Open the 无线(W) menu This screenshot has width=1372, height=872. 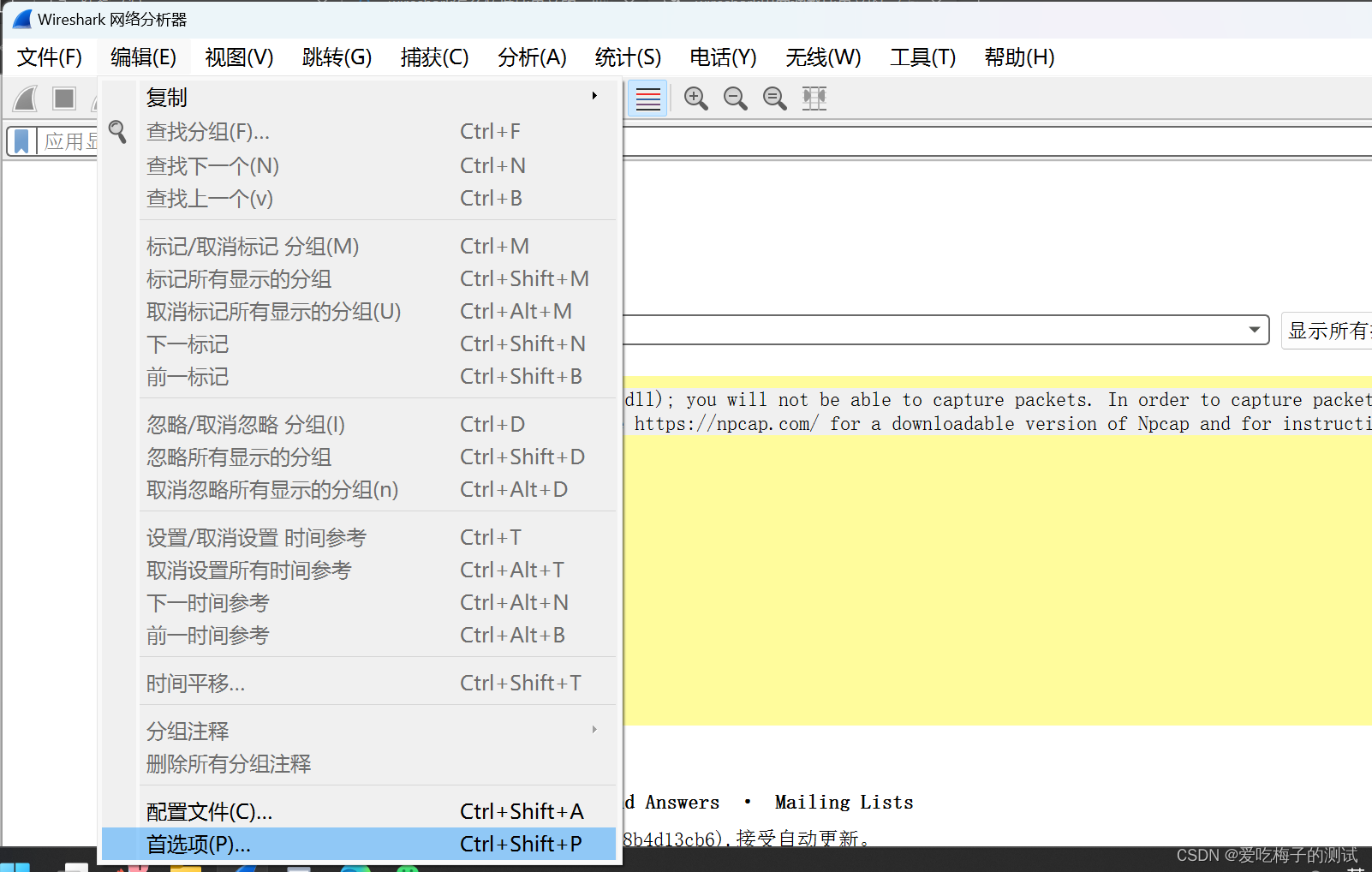tap(823, 57)
